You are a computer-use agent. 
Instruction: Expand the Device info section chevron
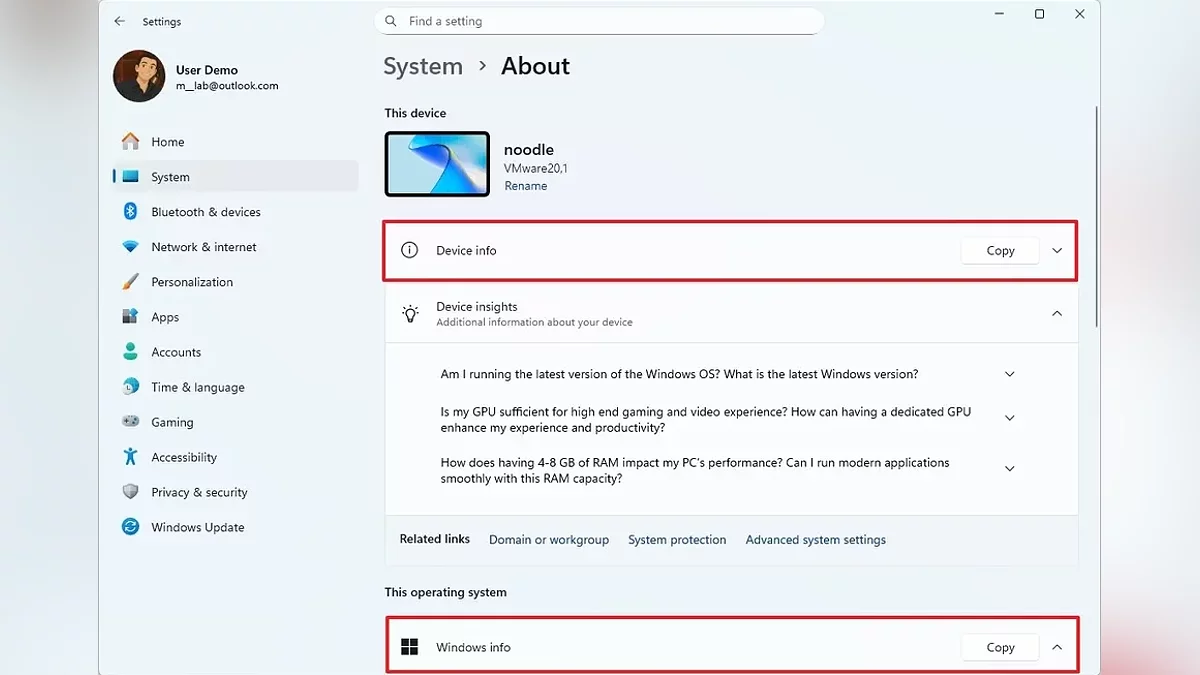(1057, 251)
